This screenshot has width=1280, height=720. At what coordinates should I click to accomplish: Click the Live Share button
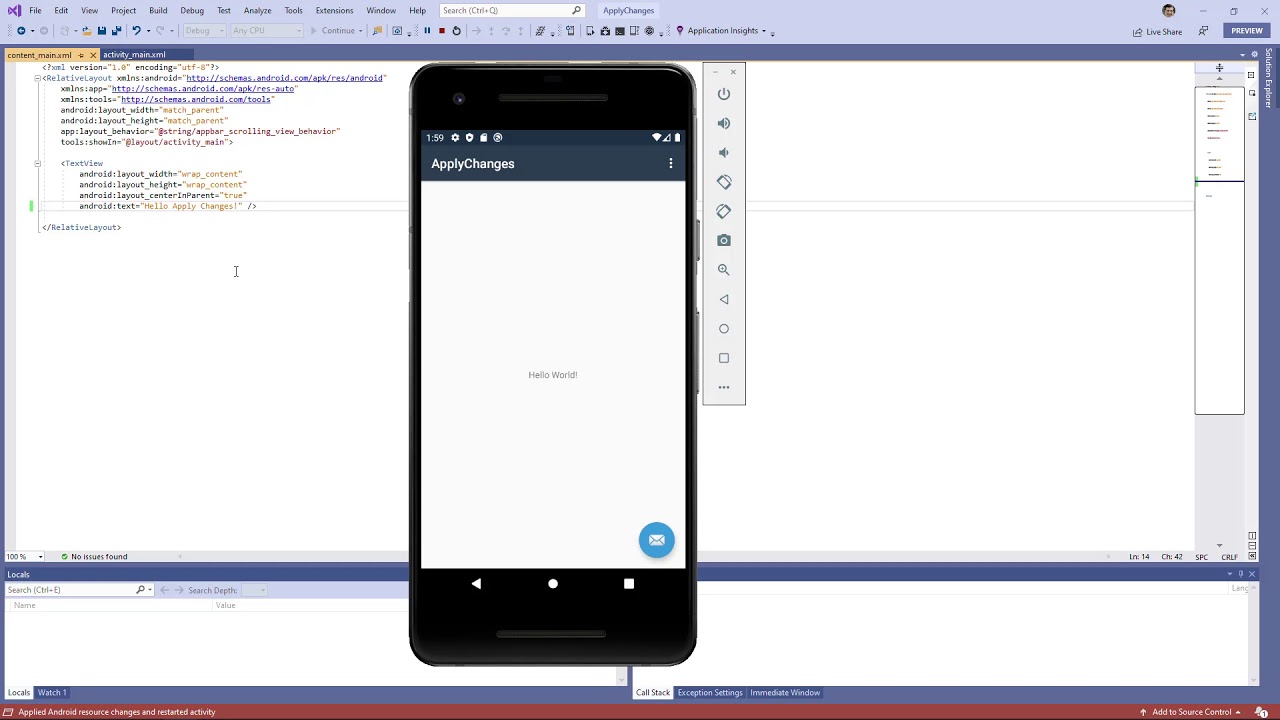[x=1157, y=32]
